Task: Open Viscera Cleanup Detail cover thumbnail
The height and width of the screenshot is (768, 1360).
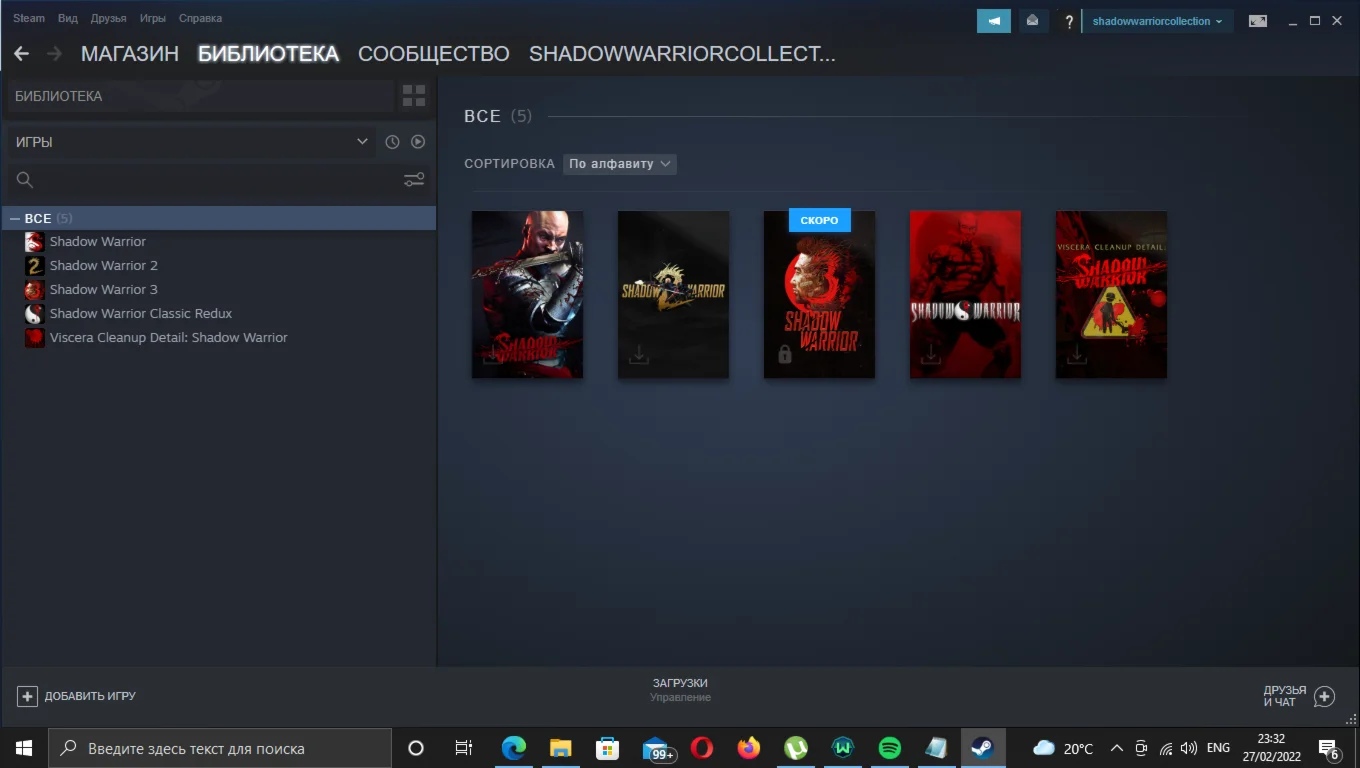Action: 1111,294
